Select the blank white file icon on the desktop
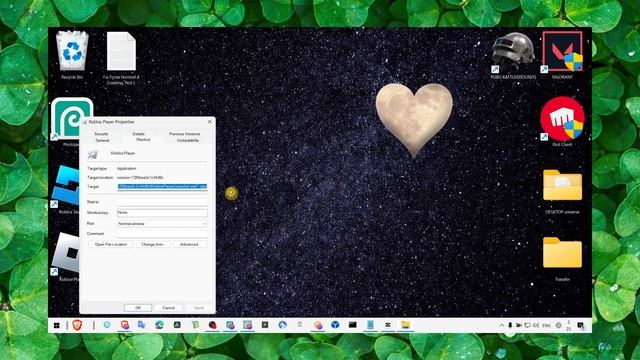 click(x=121, y=52)
